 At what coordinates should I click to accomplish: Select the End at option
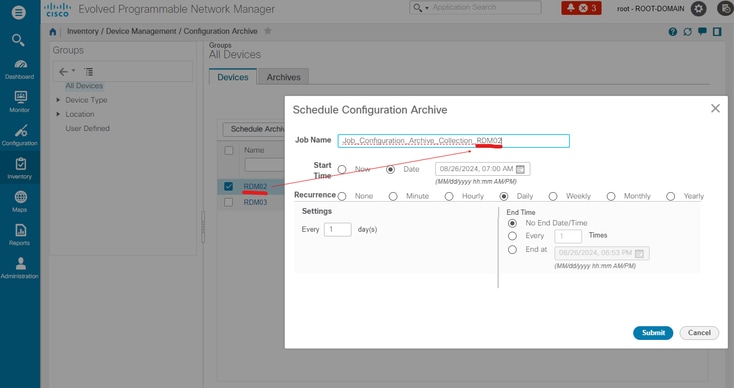[513, 250]
